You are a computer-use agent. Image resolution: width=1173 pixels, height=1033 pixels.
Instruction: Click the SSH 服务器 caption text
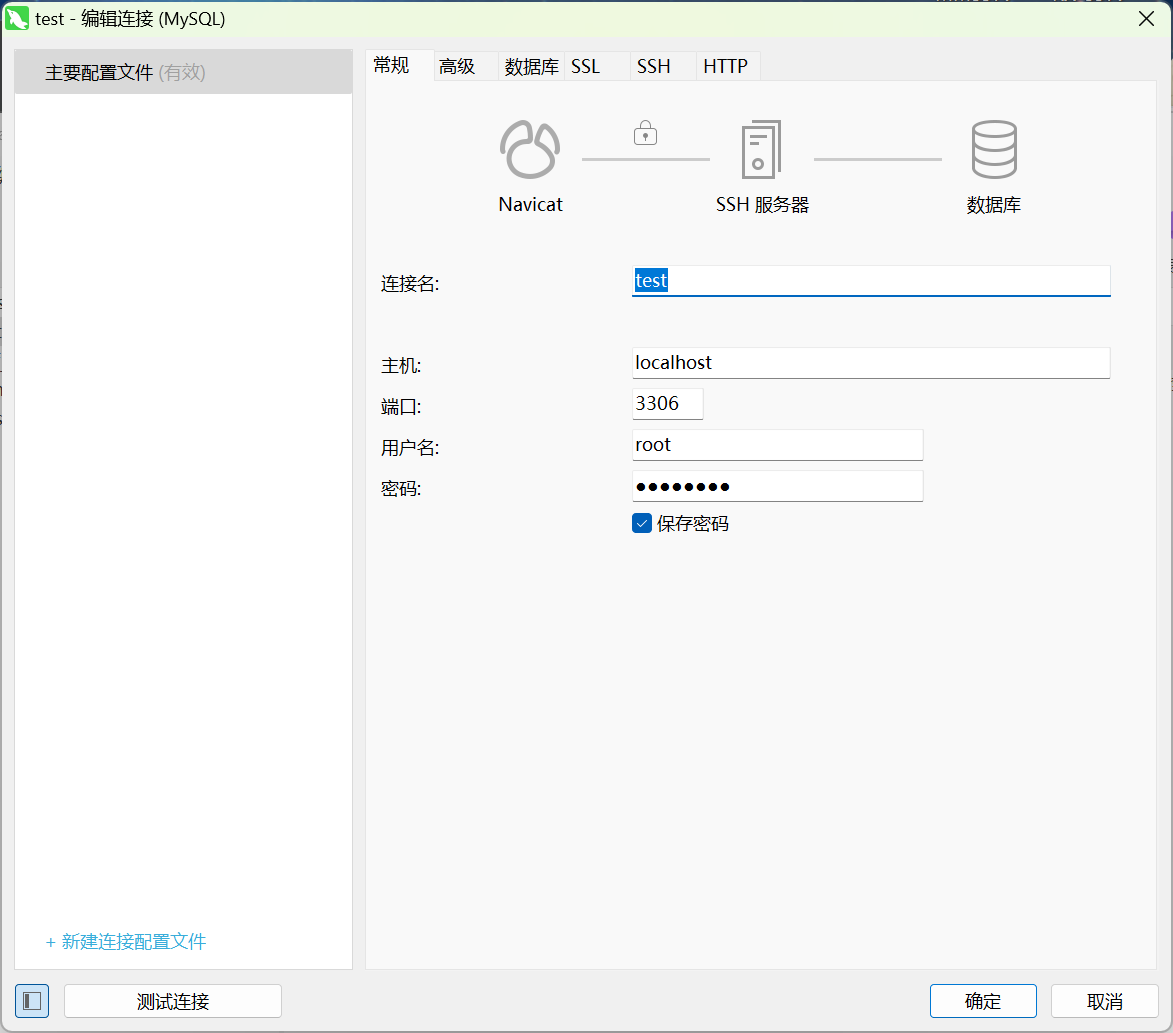pyautogui.click(x=762, y=204)
